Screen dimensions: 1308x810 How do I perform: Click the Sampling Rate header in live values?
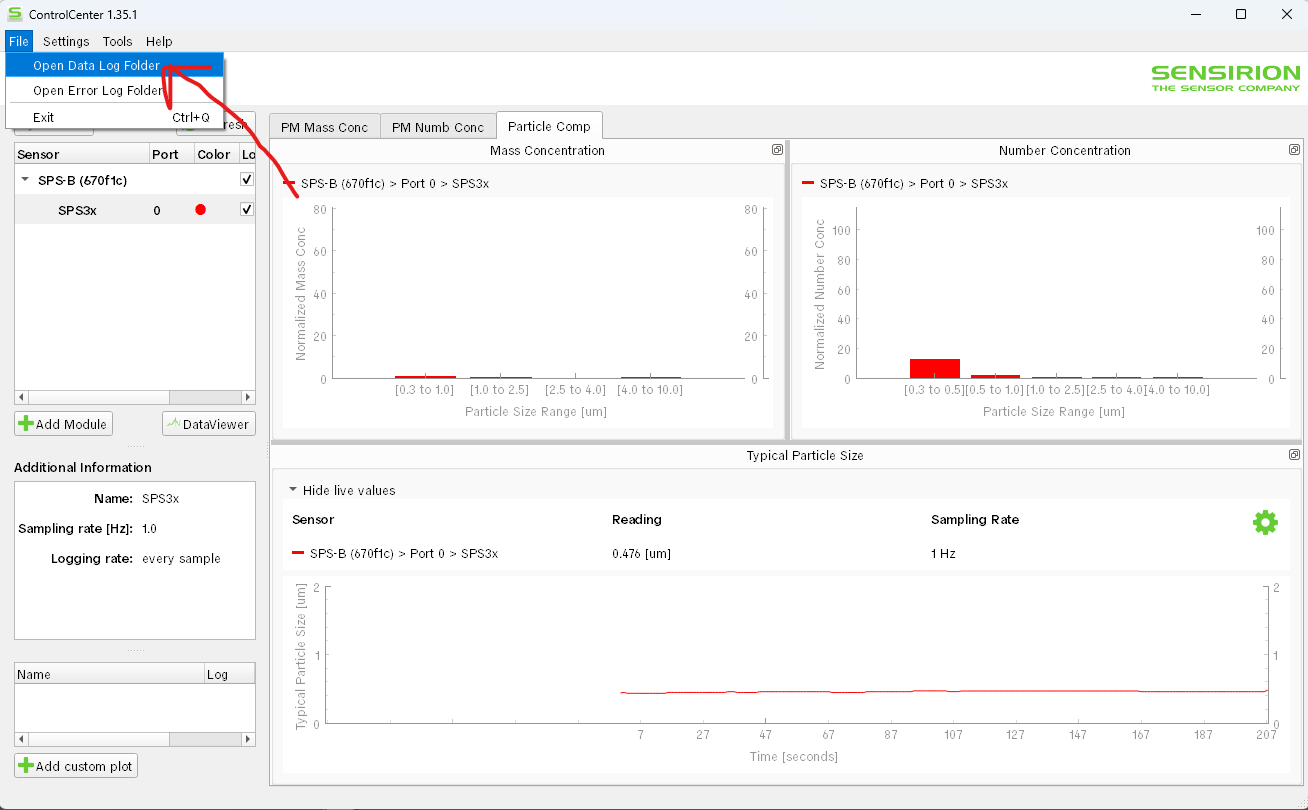click(x=975, y=519)
